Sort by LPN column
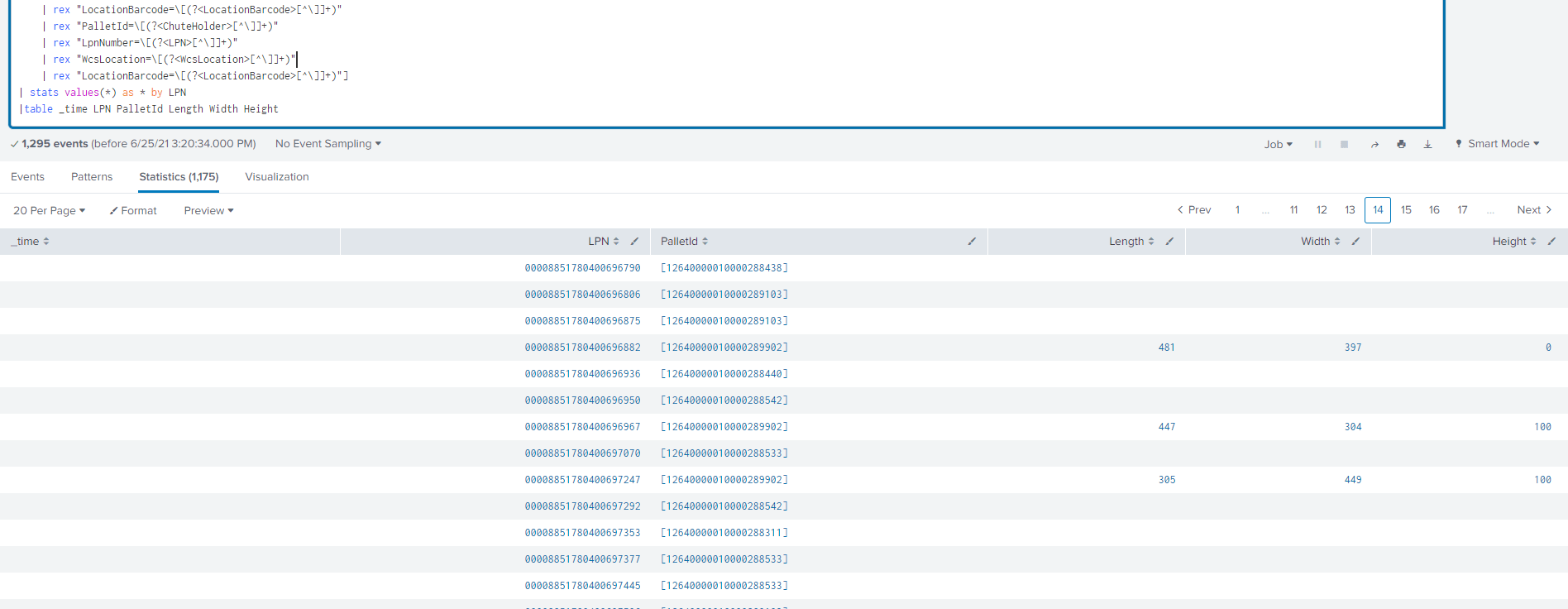This screenshot has height=609, width=1568. click(604, 242)
